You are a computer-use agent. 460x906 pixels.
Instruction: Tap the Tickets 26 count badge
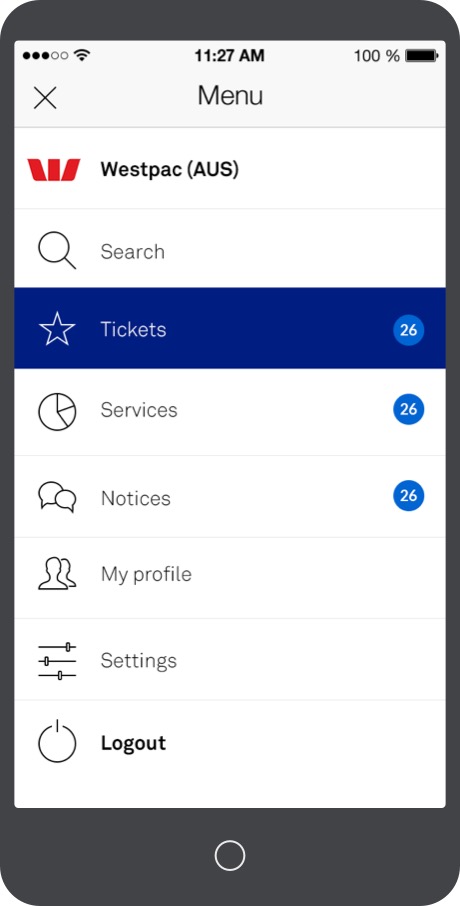tap(409, 330)
